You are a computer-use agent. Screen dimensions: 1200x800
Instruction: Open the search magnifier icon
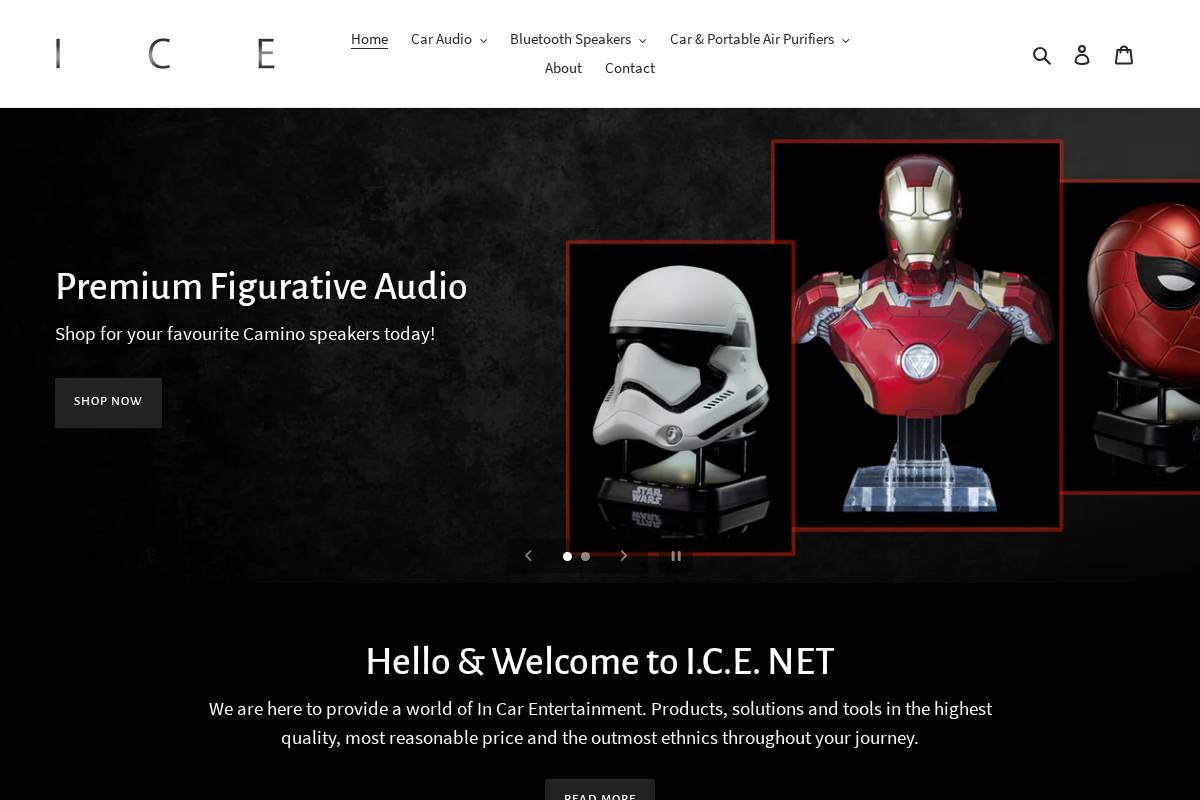[x=1042, y=55]
